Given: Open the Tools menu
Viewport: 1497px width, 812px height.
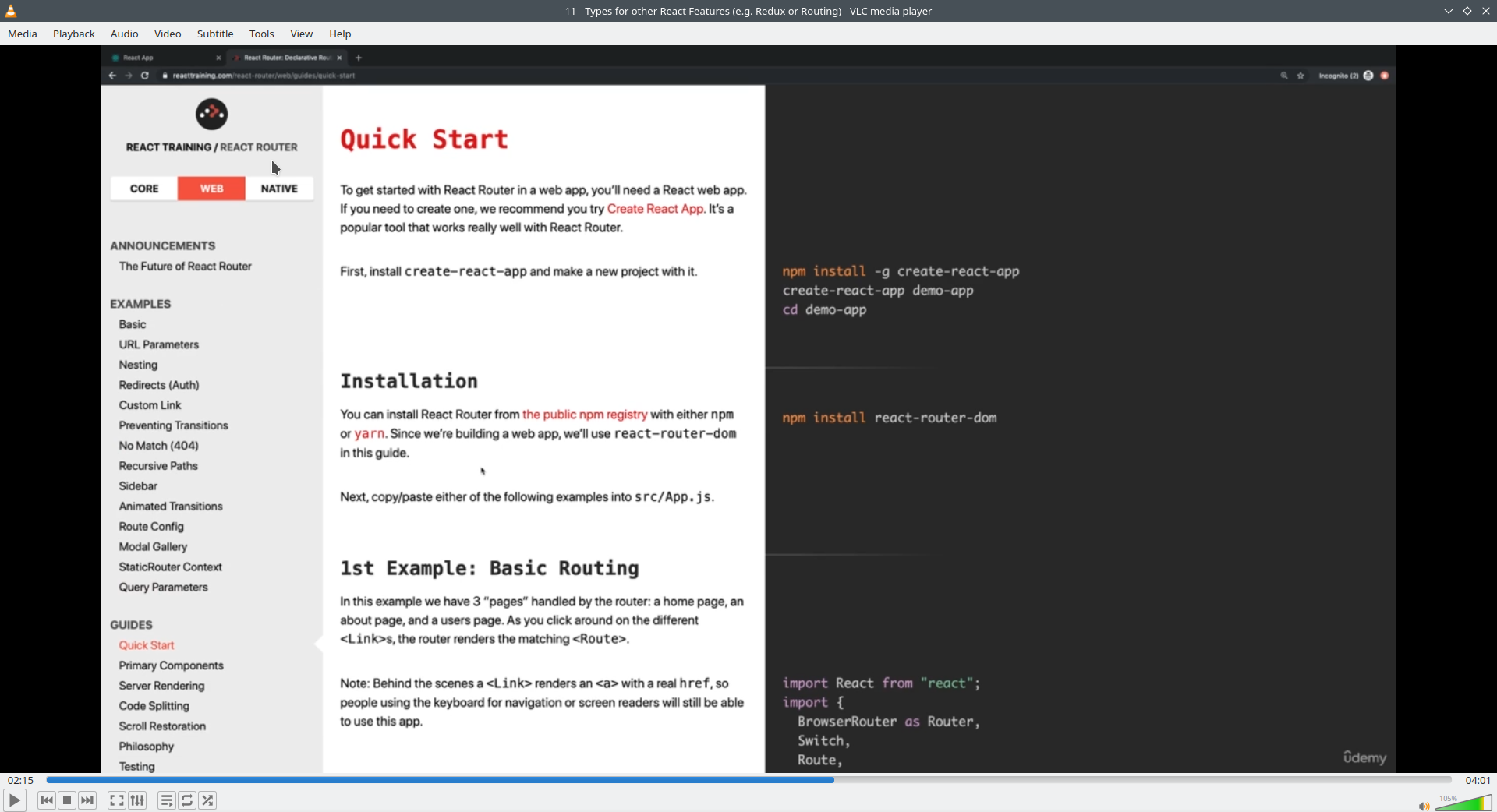Looking at the screenshot, I should (x=262, y=34).
